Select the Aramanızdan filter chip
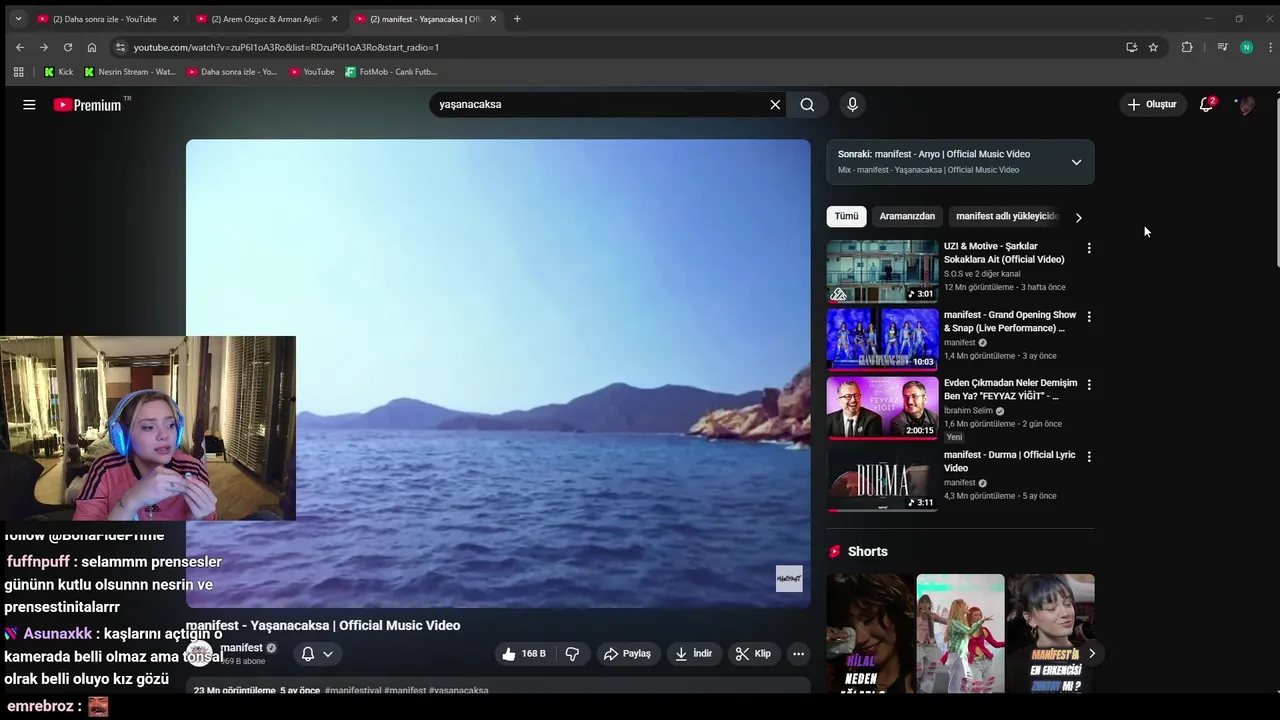Viewport: 1280px width, 720px height. click(907, 216)
